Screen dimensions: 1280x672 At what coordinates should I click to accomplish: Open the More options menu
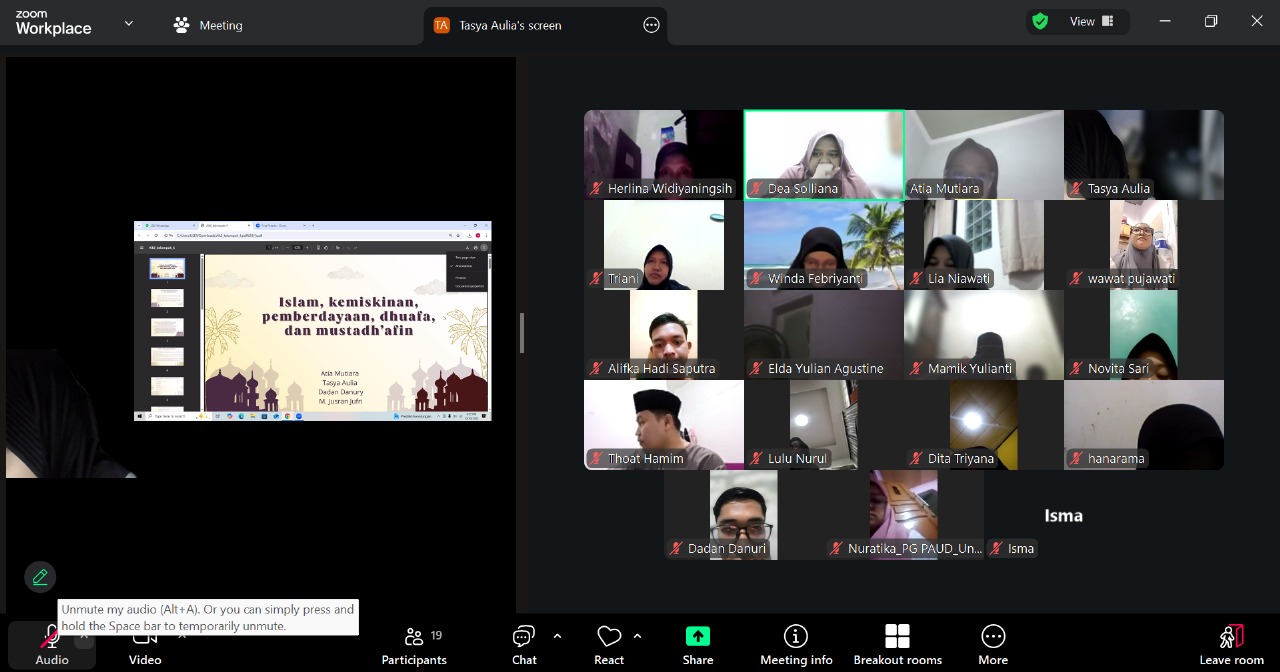[992, 645]
